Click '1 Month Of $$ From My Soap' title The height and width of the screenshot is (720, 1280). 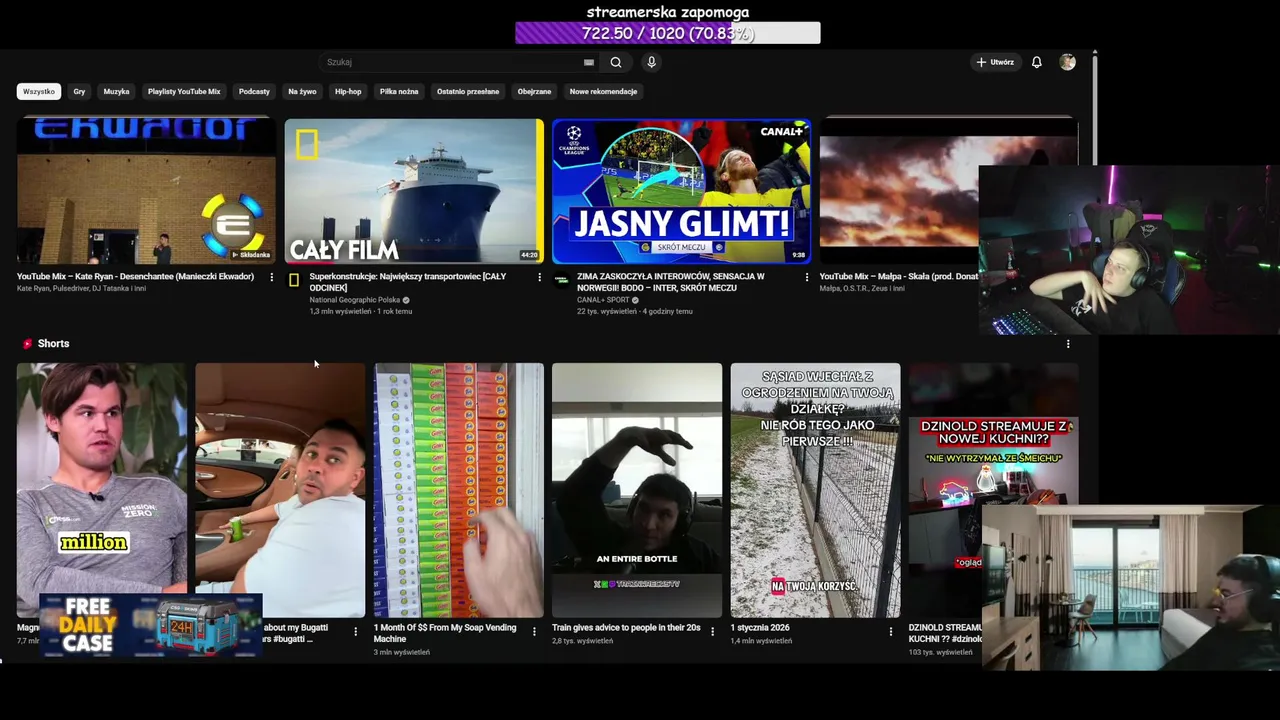445,633
